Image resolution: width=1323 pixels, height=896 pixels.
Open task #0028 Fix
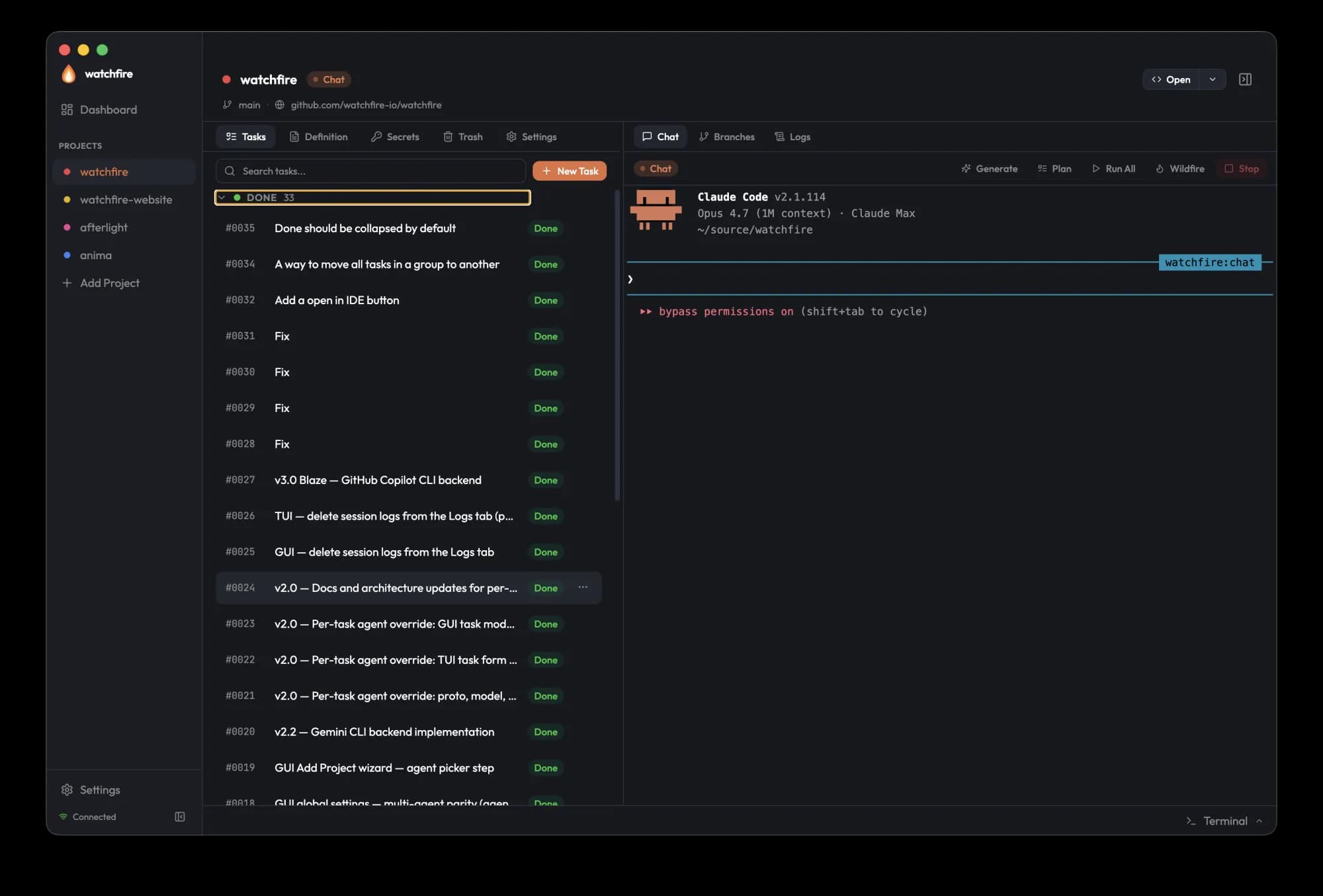pos(409,444)
